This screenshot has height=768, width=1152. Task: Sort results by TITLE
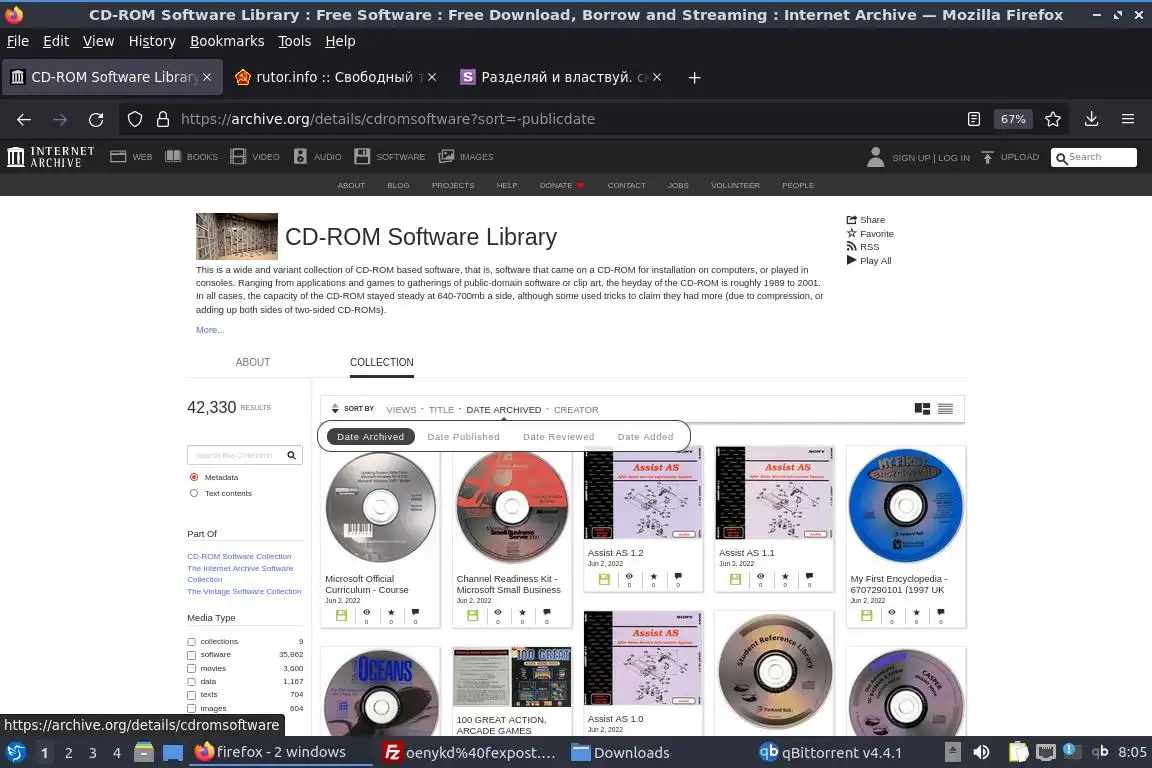442,410
